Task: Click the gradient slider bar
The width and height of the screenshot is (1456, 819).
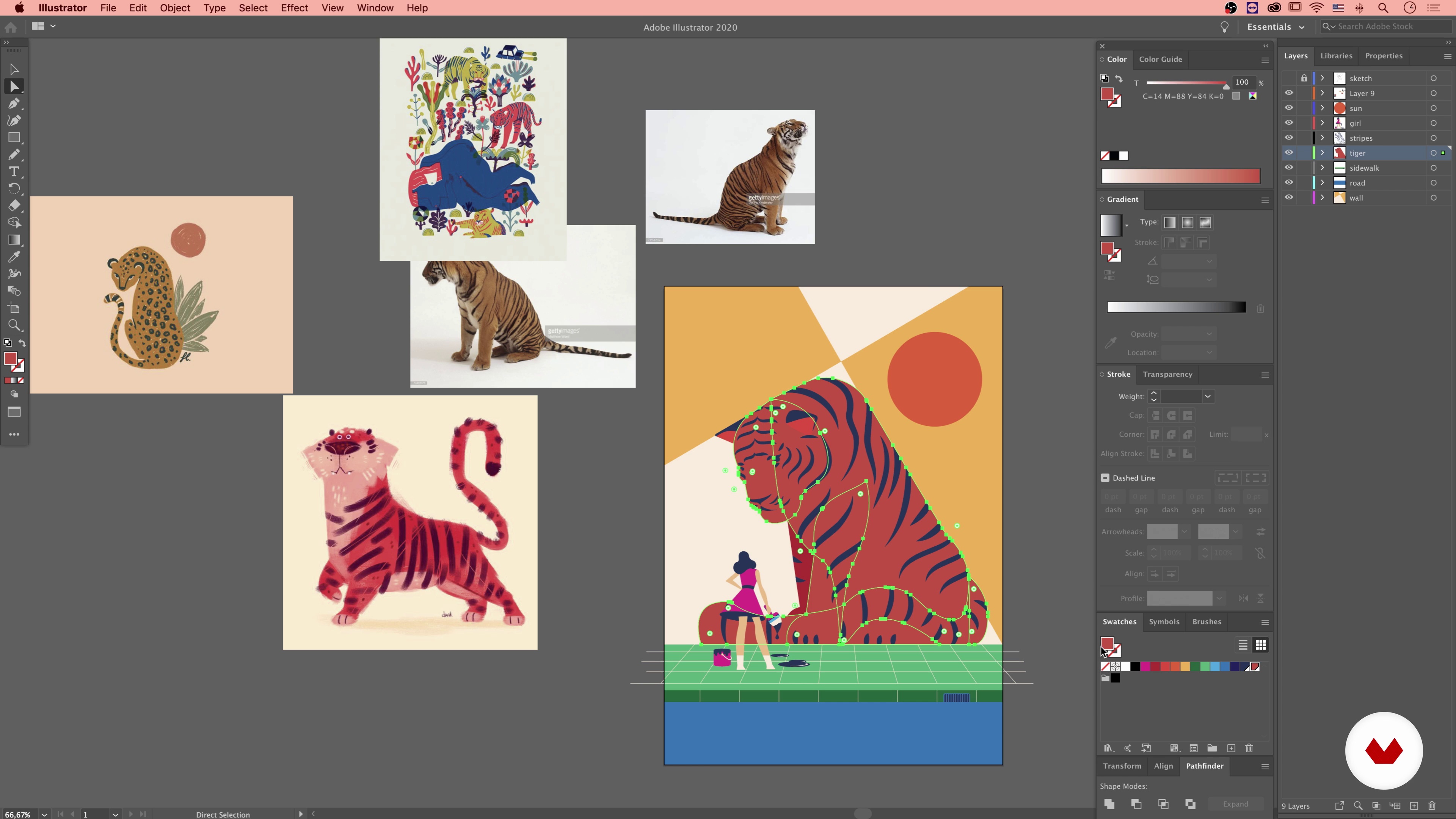Action: pyautogui.click(x=1176, y=307)
